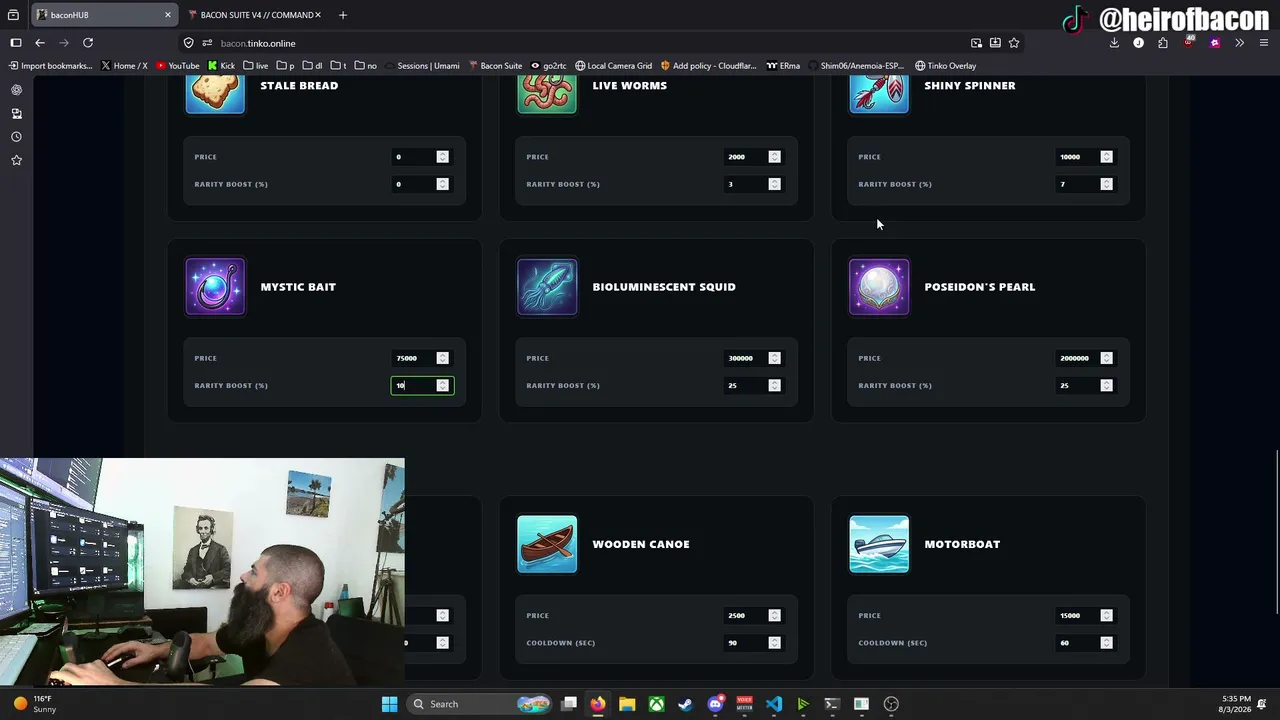Adjust Shiny Spinner price stepper arrows
Image resolution: width=1280 pixels, height=720 pixels.
pos(1106,157)
